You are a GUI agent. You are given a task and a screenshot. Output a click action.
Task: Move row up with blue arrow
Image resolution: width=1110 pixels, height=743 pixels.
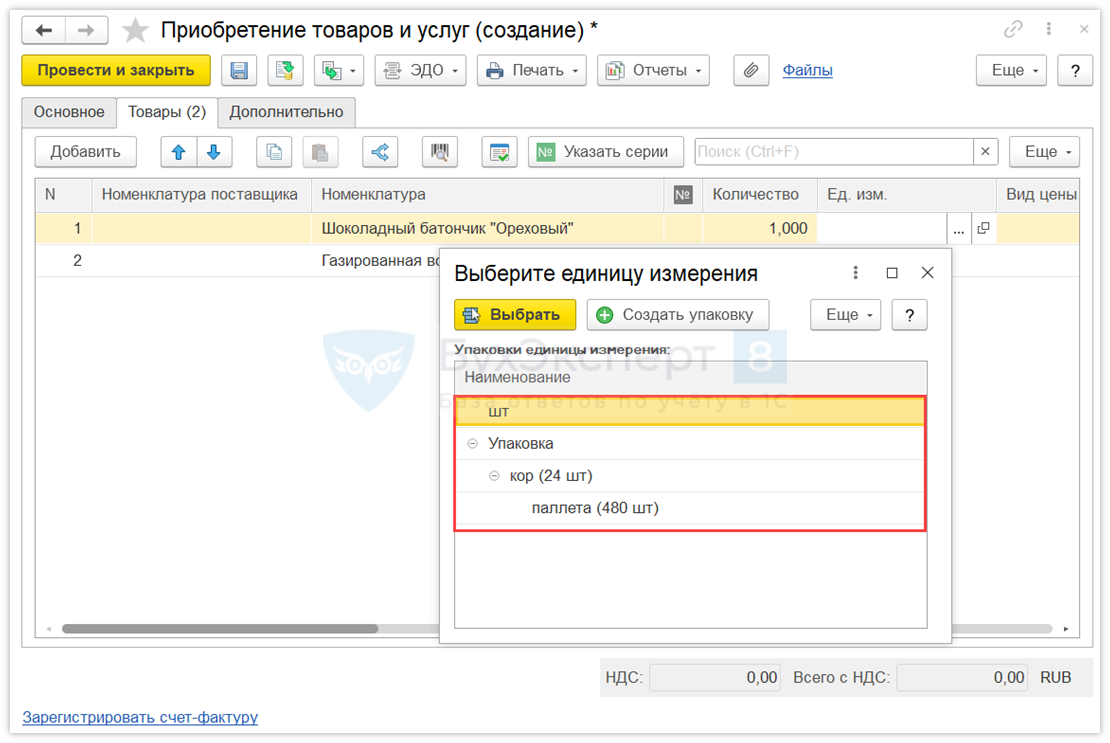[x=178, y=151]
